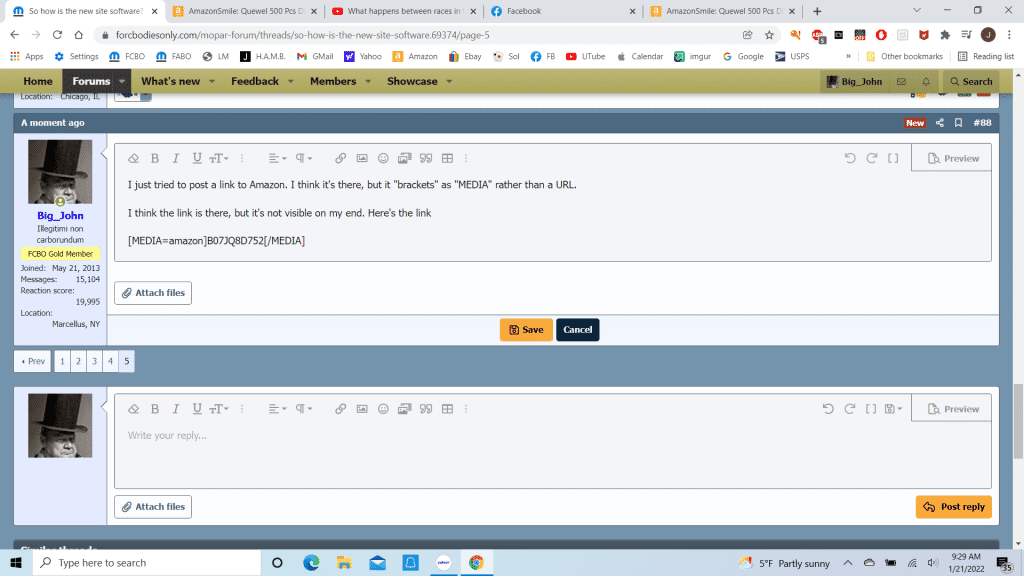
Task: Toggle BB code mode in the edit toolbar
Action: [893, 158]
